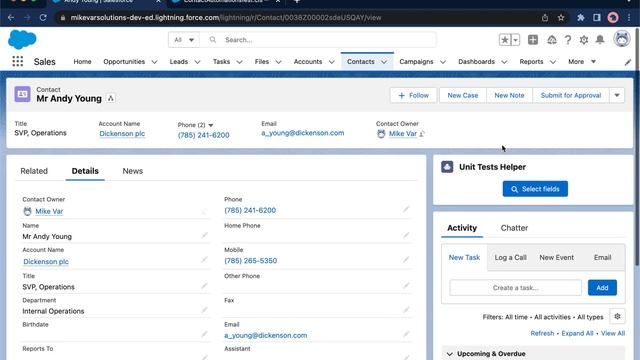Click the Create a task input

click(x=516, y=288)
